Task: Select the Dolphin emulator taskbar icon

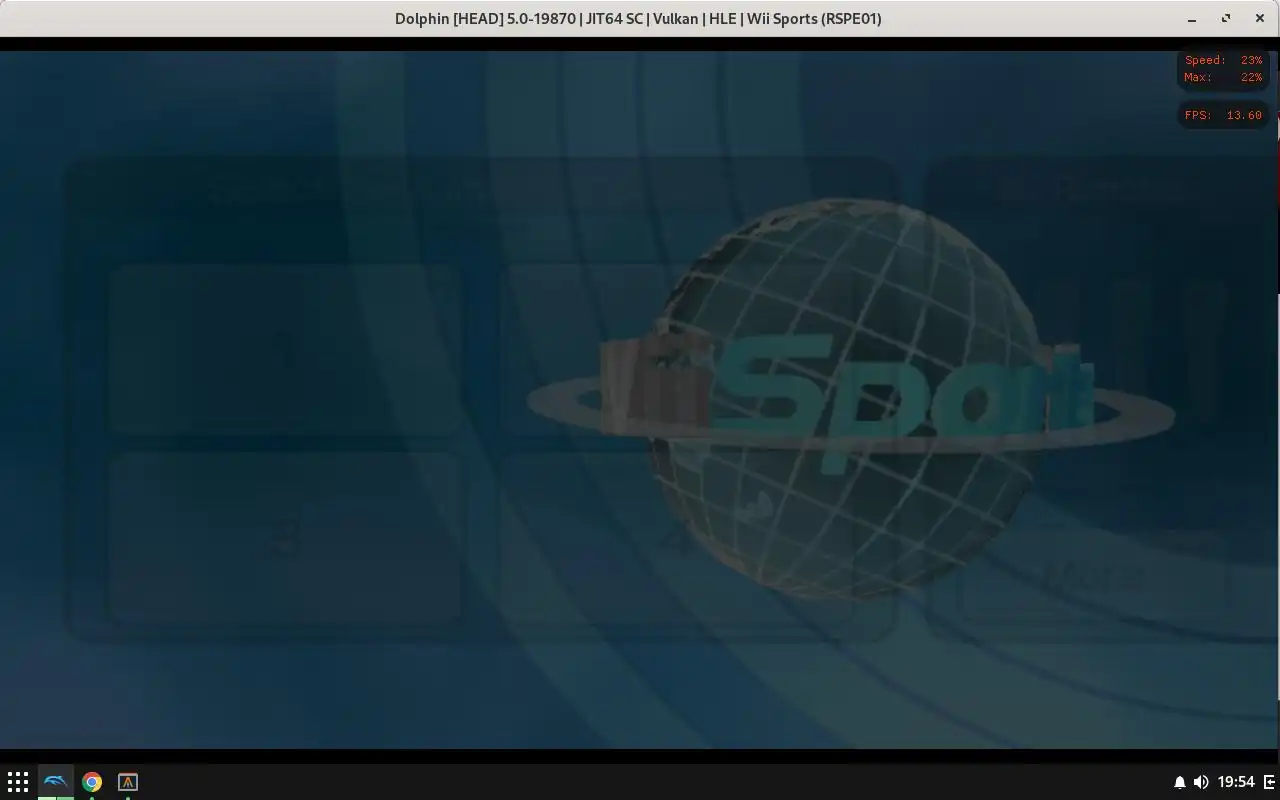Action: tap(56, 782)
